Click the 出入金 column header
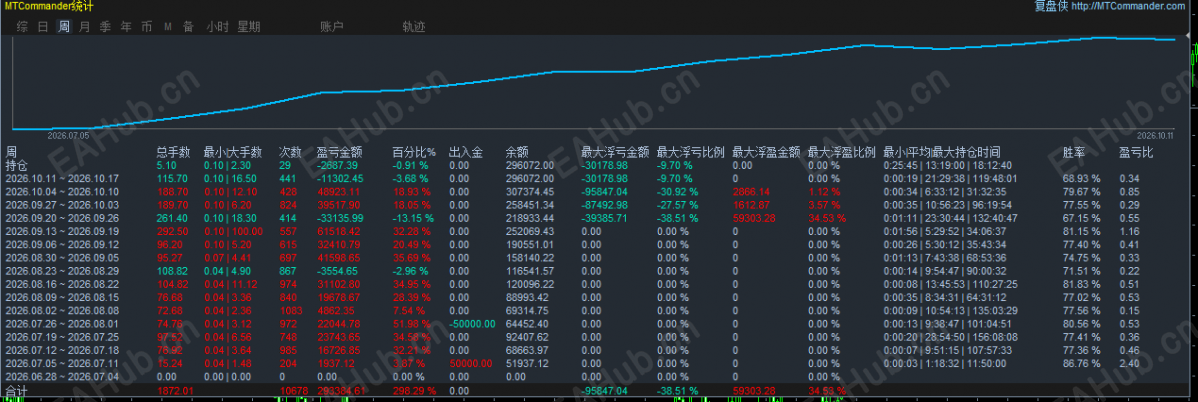 (x=466, y=152)
